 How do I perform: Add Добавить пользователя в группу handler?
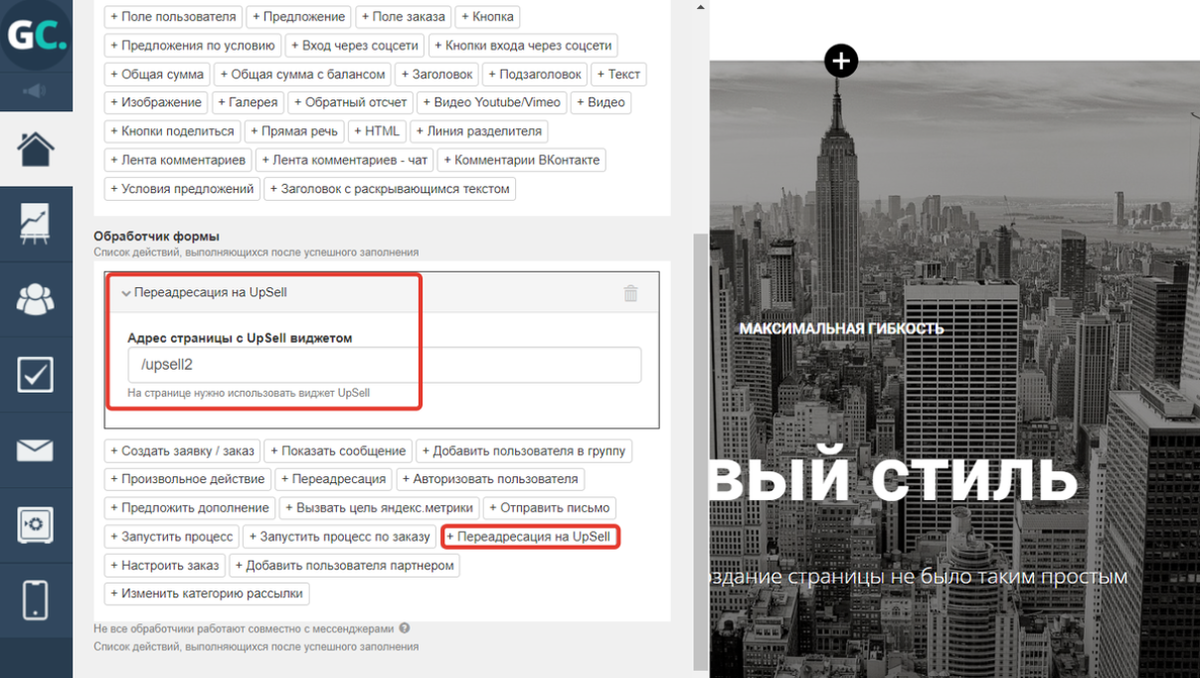coord(524,451)
